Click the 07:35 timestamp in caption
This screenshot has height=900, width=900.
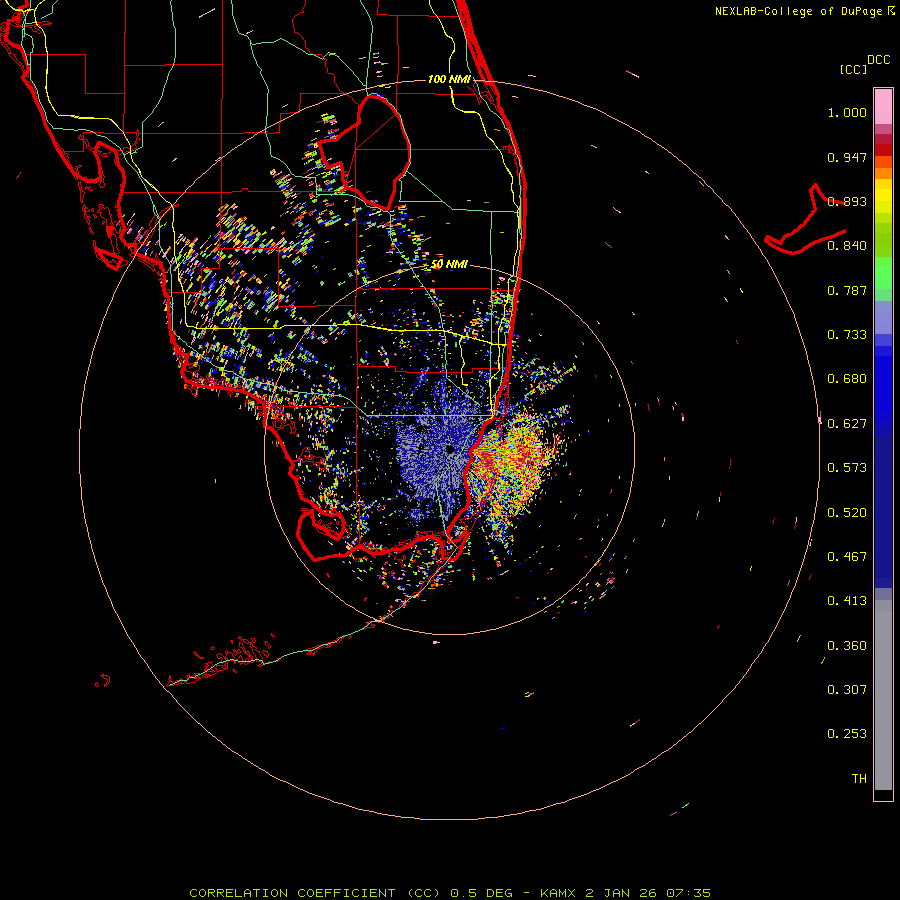point(688,893)
